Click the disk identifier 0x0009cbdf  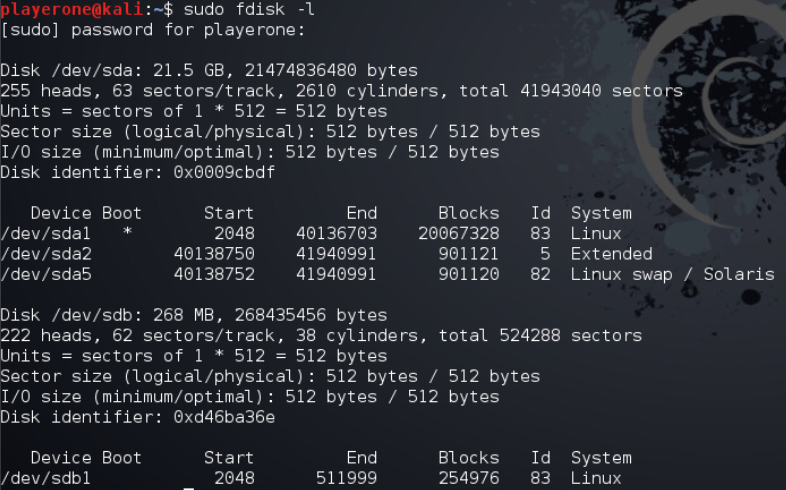224,172
